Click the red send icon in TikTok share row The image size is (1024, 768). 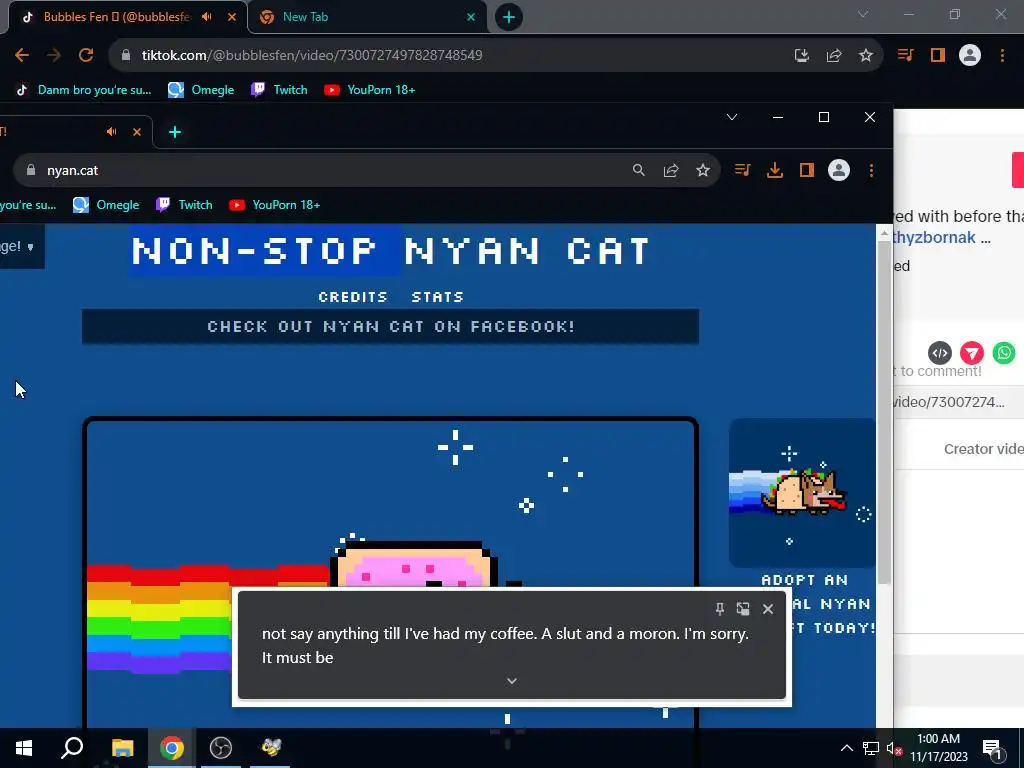(x=972, y=353)
